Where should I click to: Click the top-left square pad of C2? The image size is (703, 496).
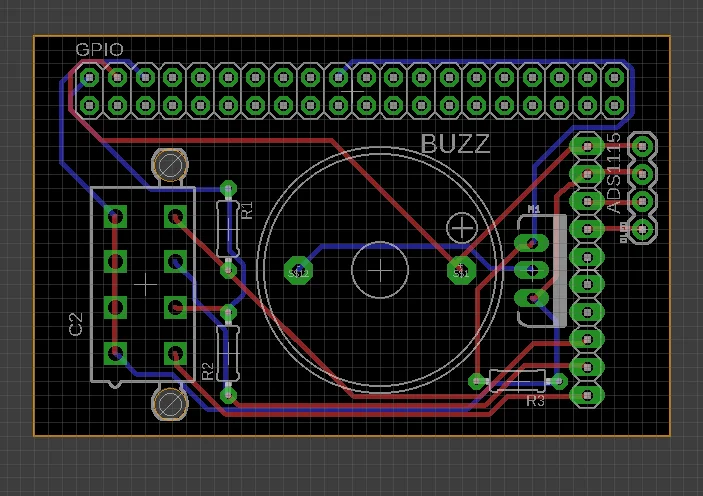click(x=115, y=217)
